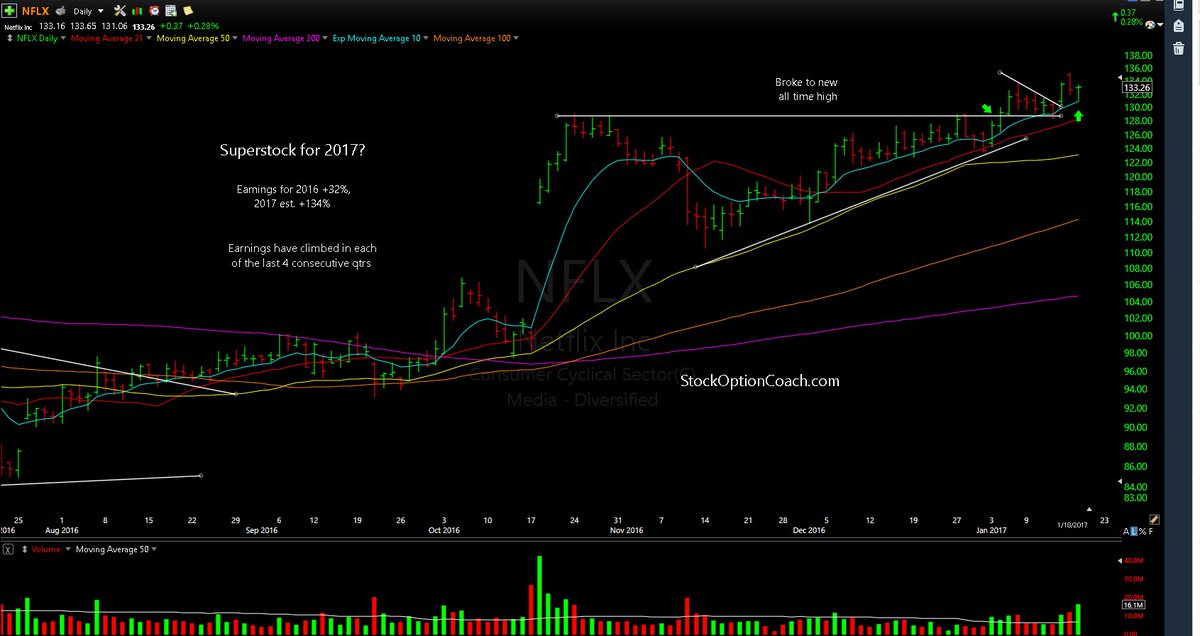1200x636 pixels.
Task: Expand the Moving Average 50 dropdown
Action: click(x=235, y=38)
